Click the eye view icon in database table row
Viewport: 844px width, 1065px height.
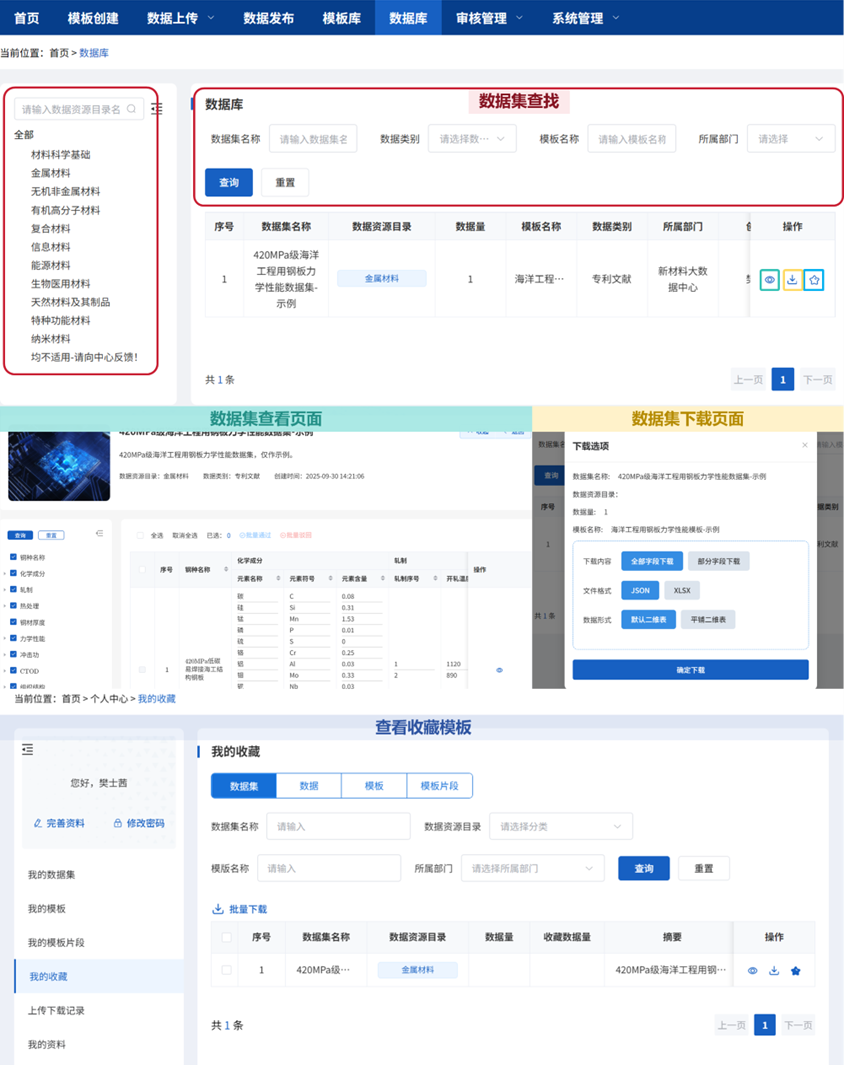pyautogui.click(x=769, y=280)
